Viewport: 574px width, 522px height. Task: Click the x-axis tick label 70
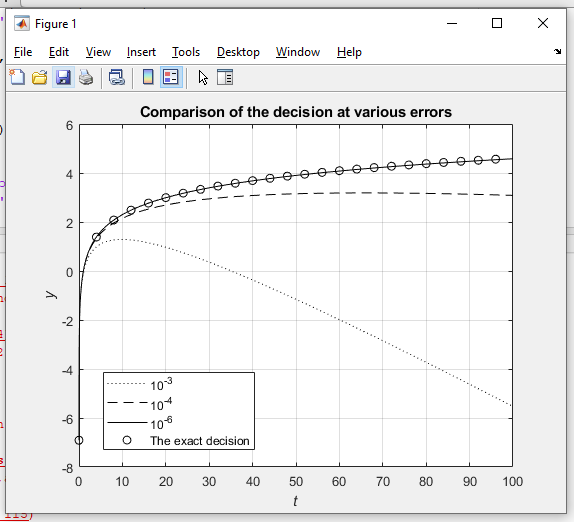[x=383, y=481]
